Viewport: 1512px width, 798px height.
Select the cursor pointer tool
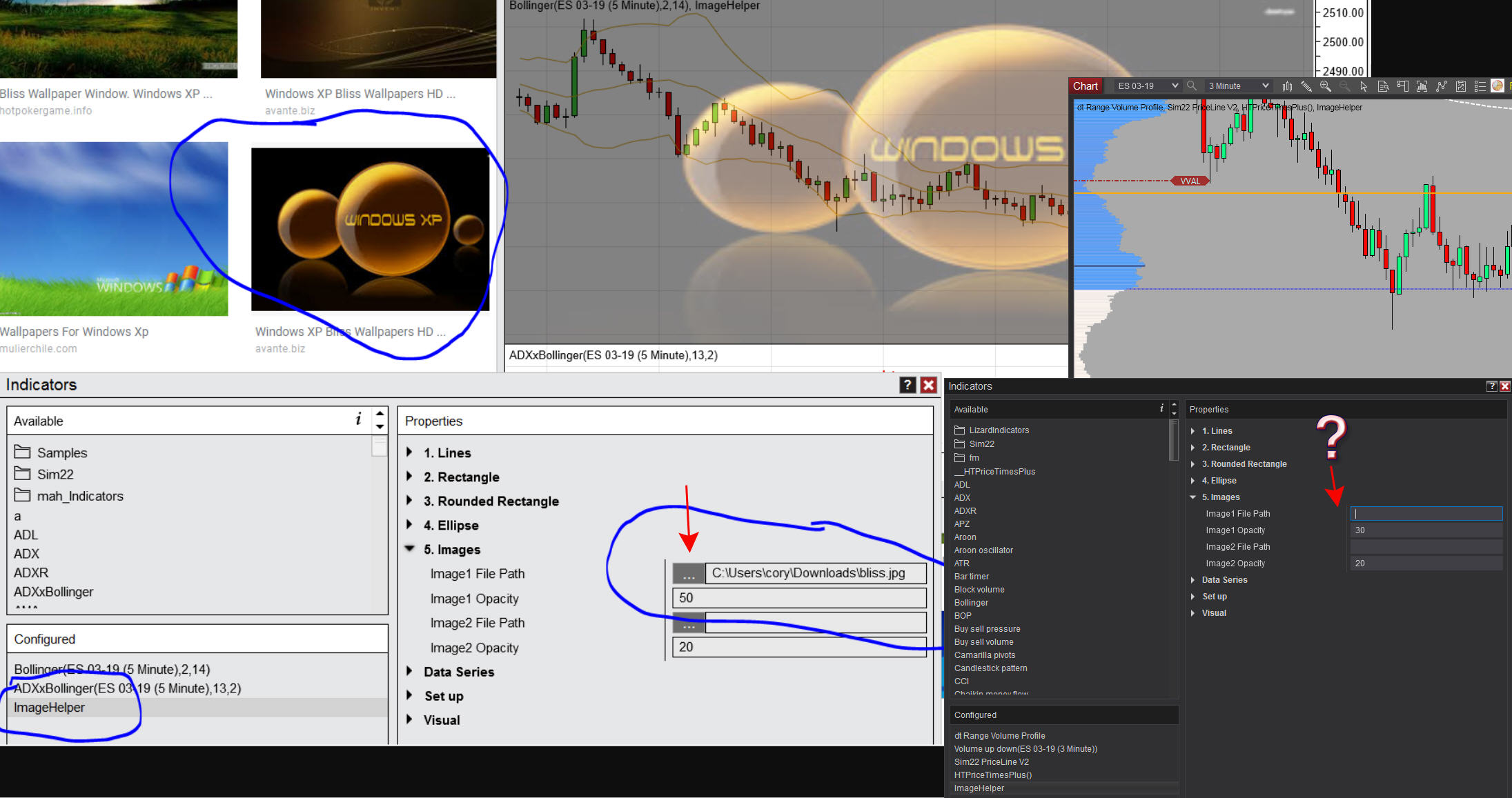click(1364, 86)
